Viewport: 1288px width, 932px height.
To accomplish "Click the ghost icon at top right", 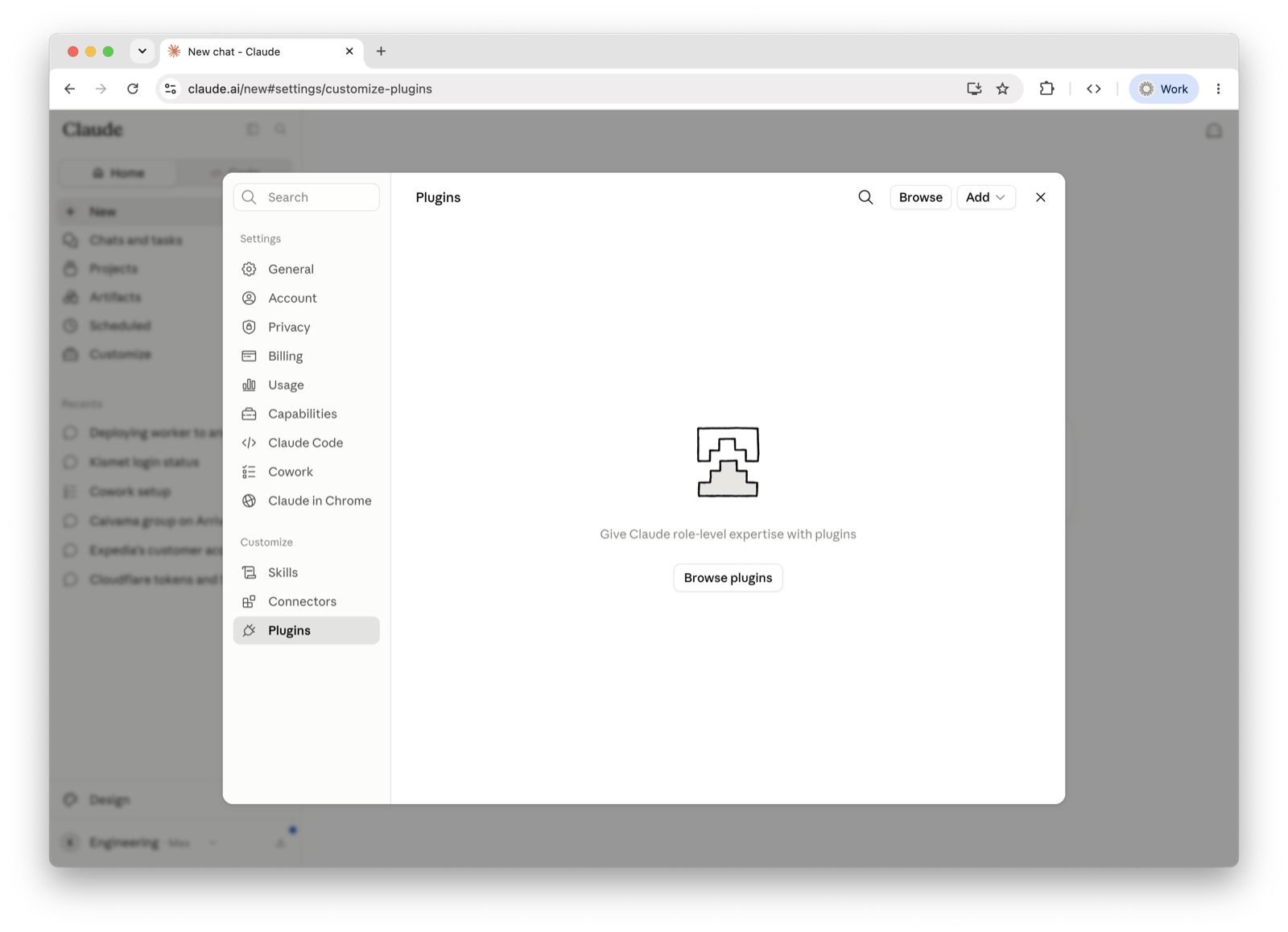I will [x=1213, y=130].
